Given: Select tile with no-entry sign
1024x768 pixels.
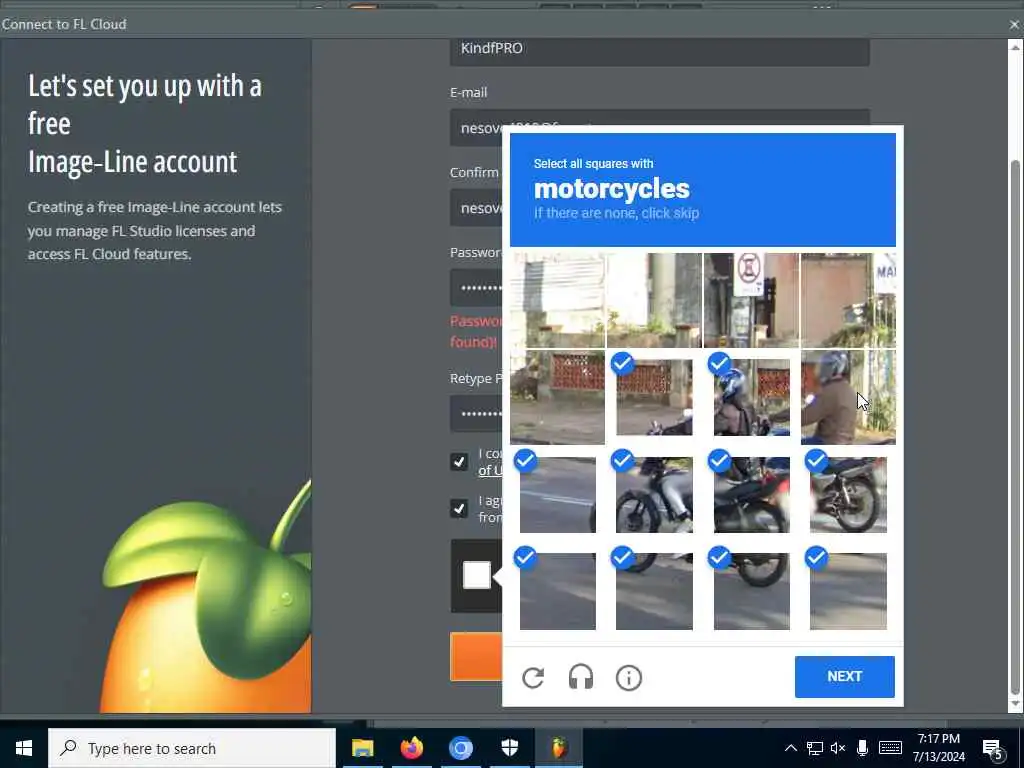Looking at the screenshot, I should tap(751, 300).
